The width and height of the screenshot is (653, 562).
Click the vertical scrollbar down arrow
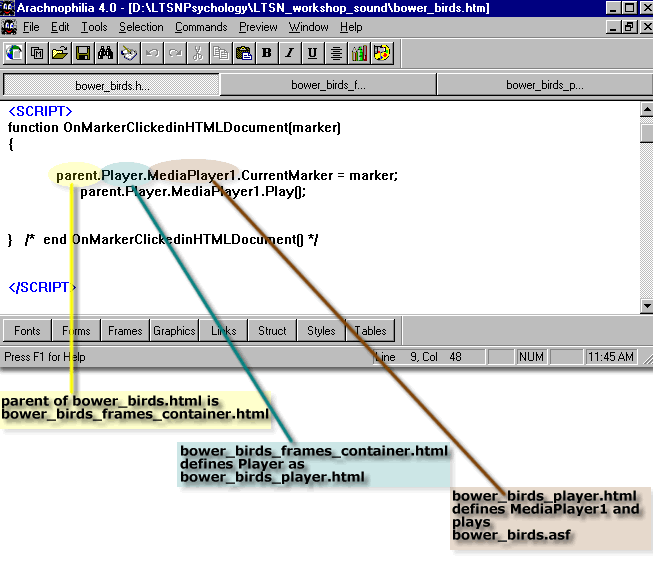645,305
